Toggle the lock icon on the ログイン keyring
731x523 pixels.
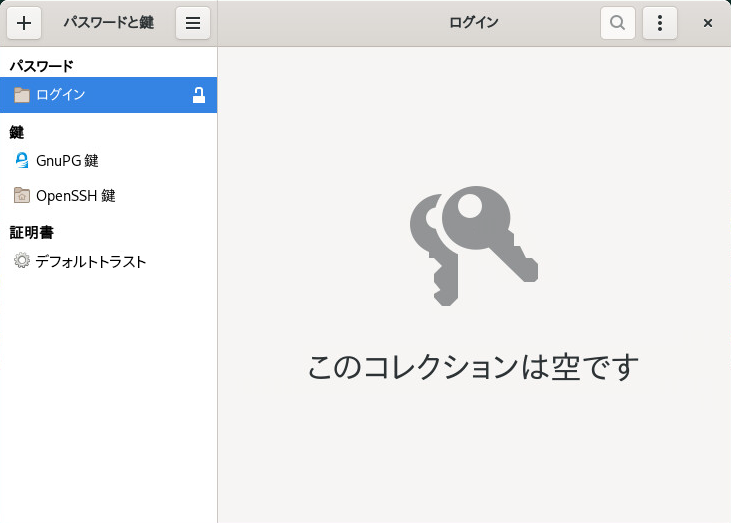click(199, 95)
